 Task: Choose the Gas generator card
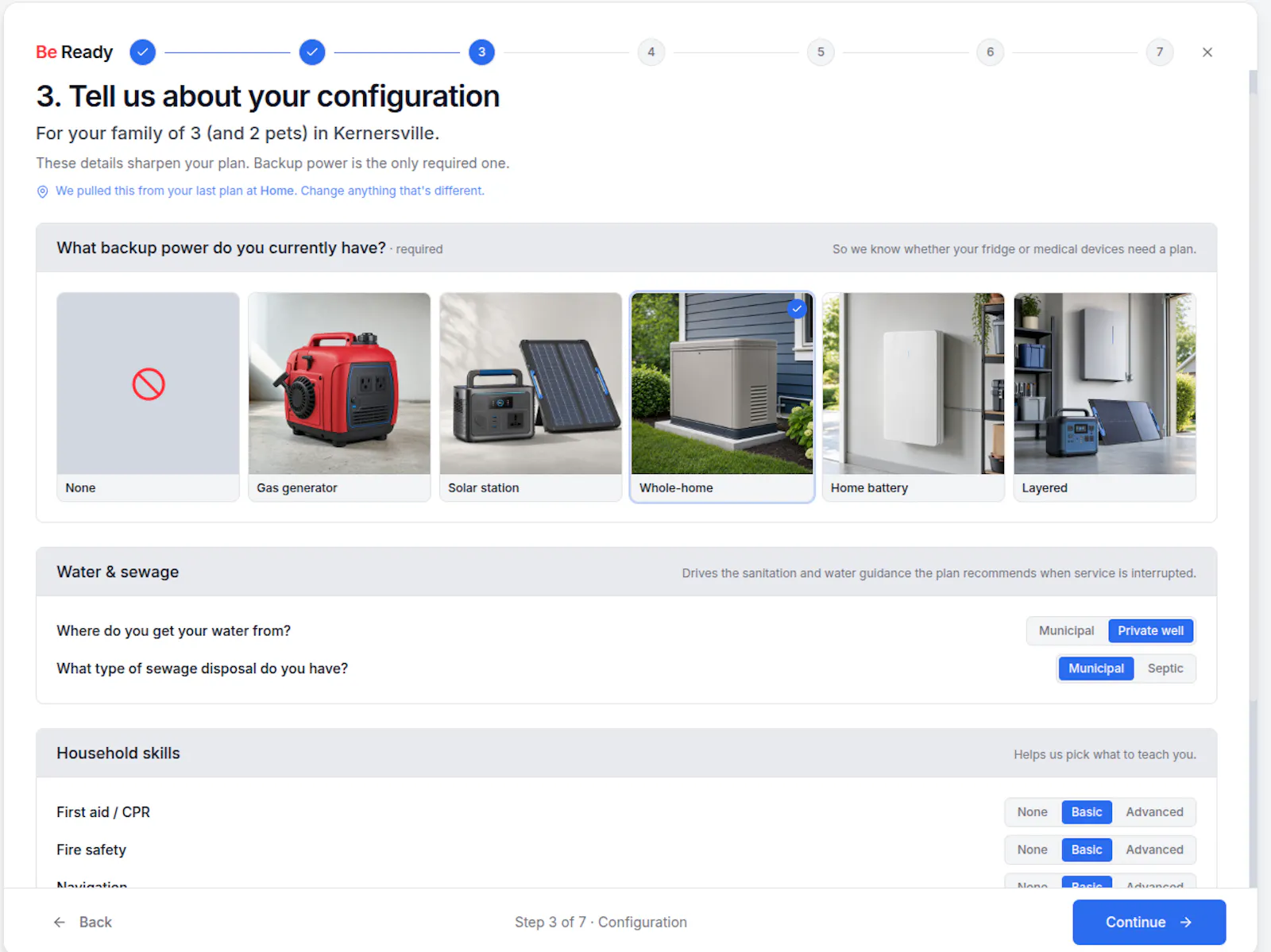point(339,397)
